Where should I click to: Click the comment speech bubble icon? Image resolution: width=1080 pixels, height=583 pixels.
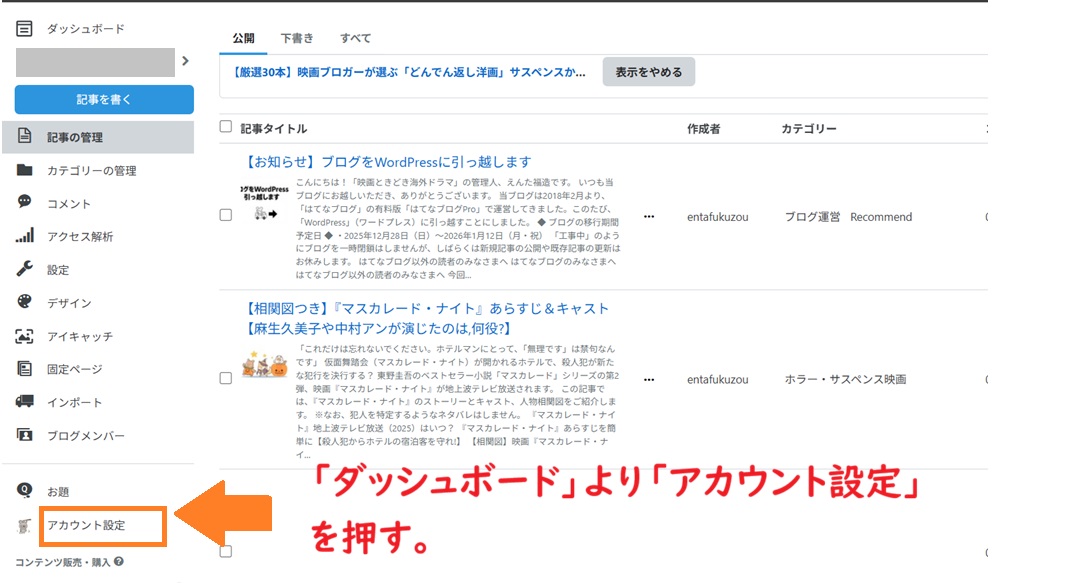click(x=25, y=202)
